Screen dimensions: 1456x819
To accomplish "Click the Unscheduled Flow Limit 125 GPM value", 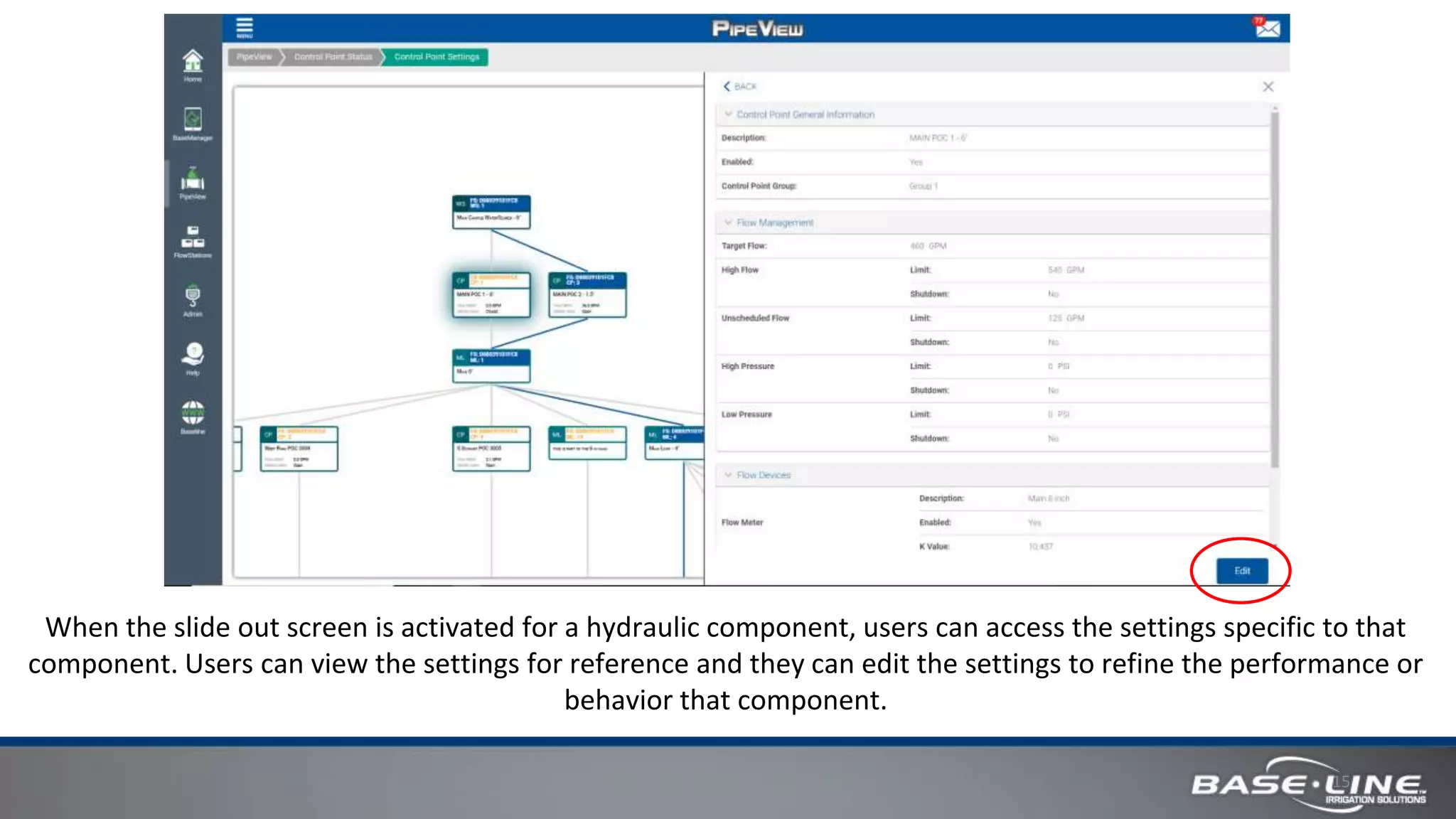I will pyautogui.click(x=1066, y=318).
